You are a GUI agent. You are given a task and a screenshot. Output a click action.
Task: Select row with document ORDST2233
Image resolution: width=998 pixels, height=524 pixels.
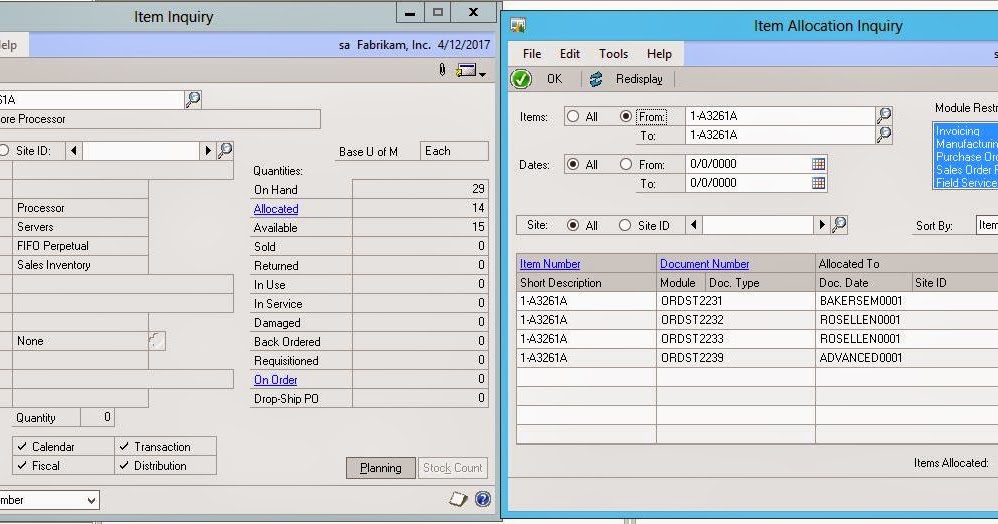tap(757, 339)
